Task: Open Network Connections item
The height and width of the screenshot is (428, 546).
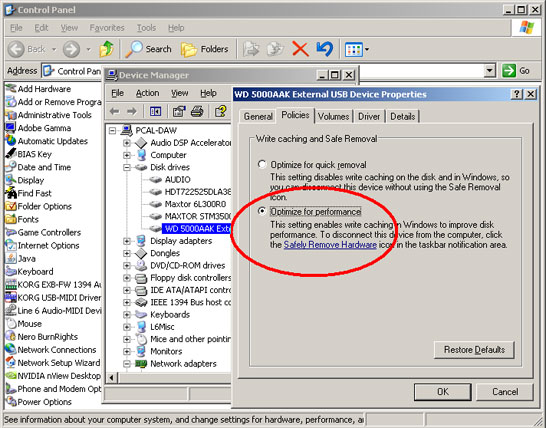Action: [51, 350]
